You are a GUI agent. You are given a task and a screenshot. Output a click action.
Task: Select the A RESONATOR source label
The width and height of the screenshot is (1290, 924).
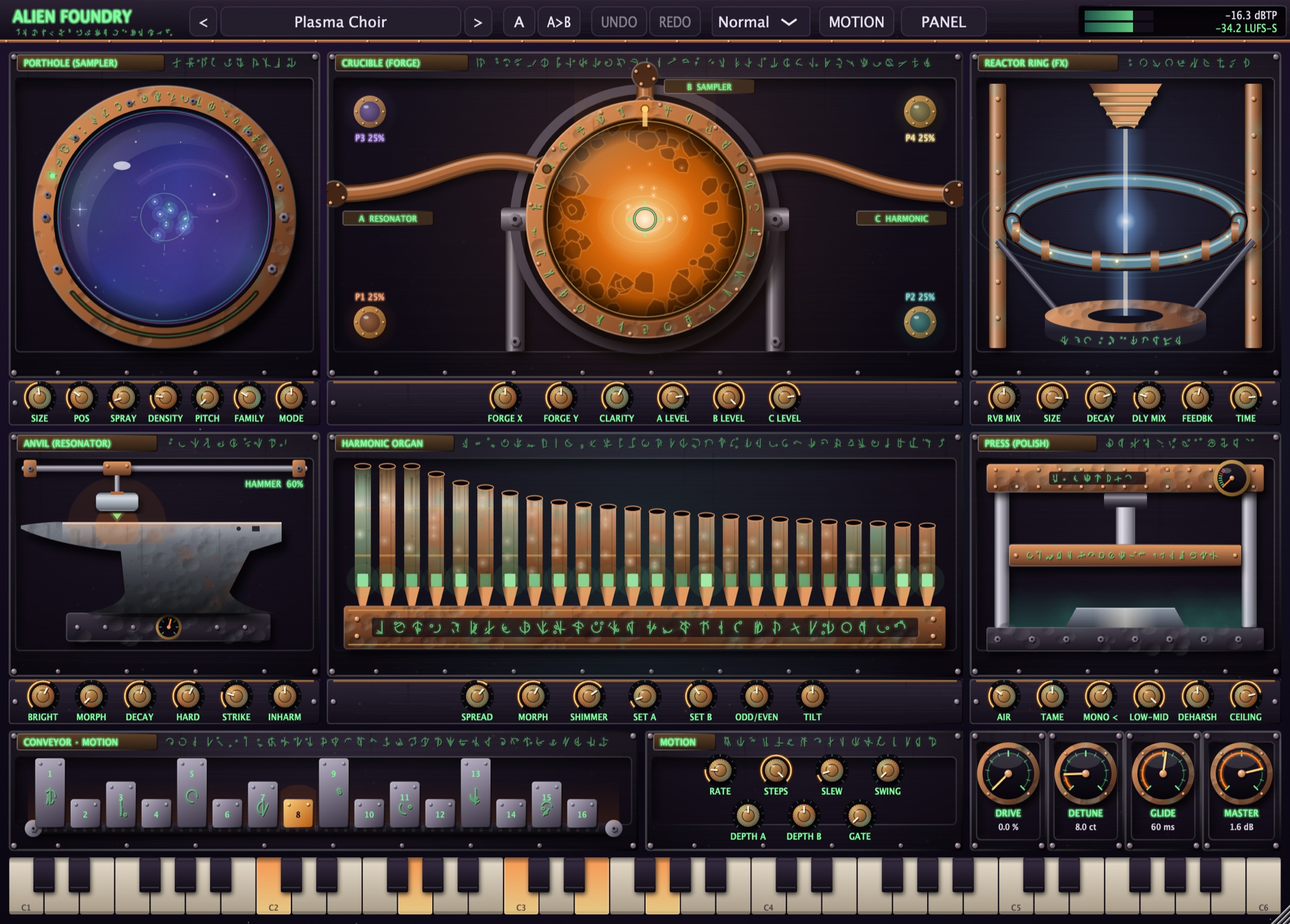[x=388, y=219]
